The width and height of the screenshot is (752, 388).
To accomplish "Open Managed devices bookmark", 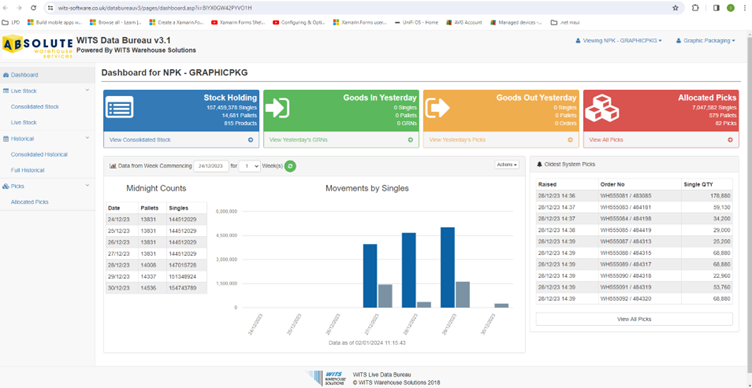I will pos(516,22).
